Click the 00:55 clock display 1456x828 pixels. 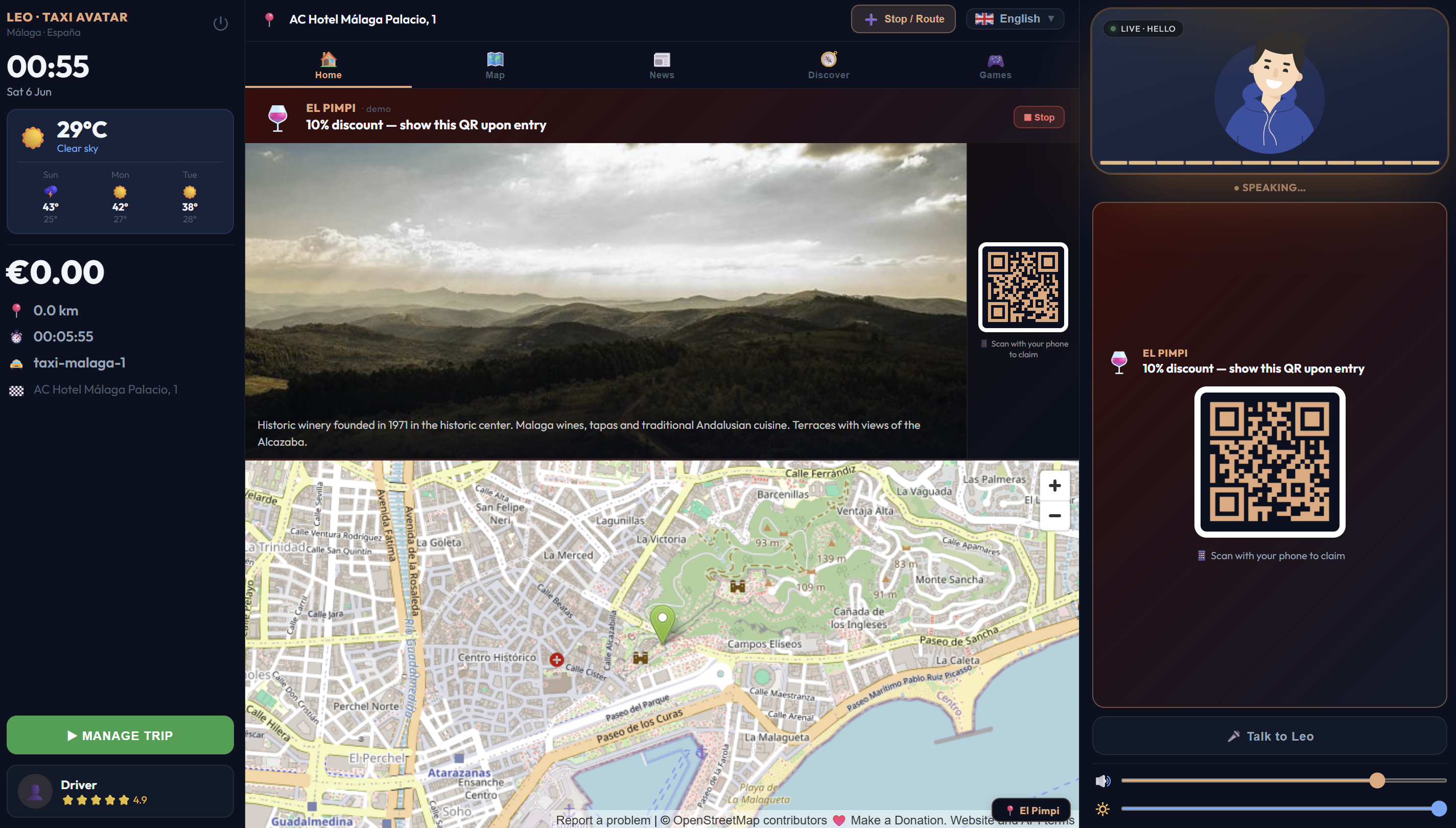[x=48, y=66]
